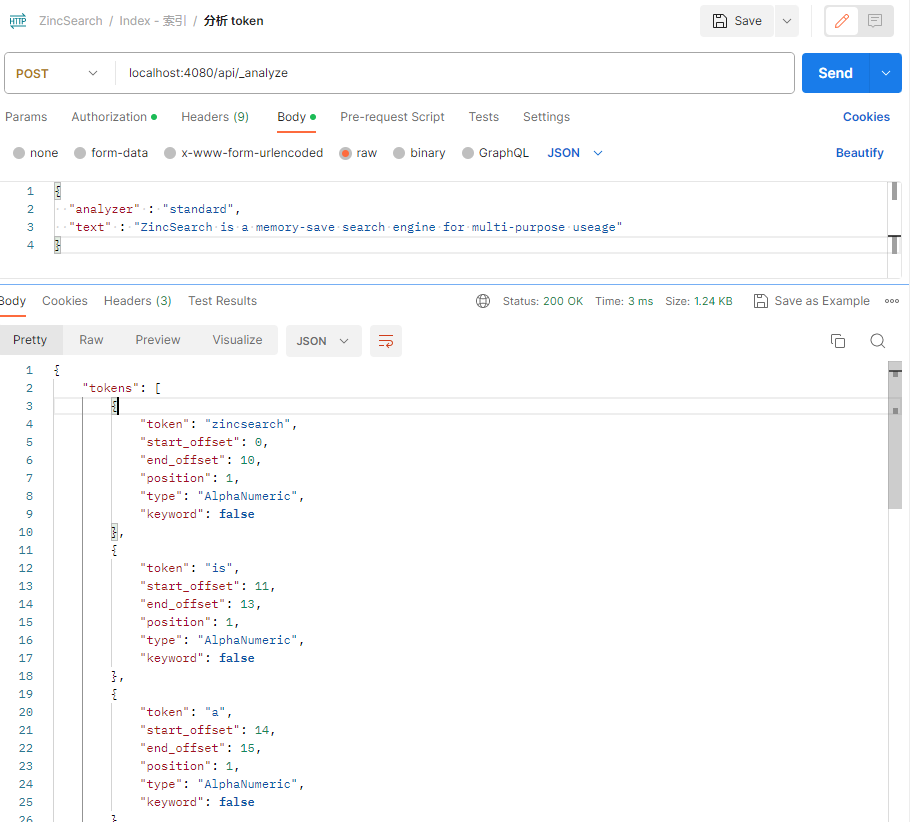Open the response Cookies tab
This screenshot has height=822, width=917.
[65, 301]
